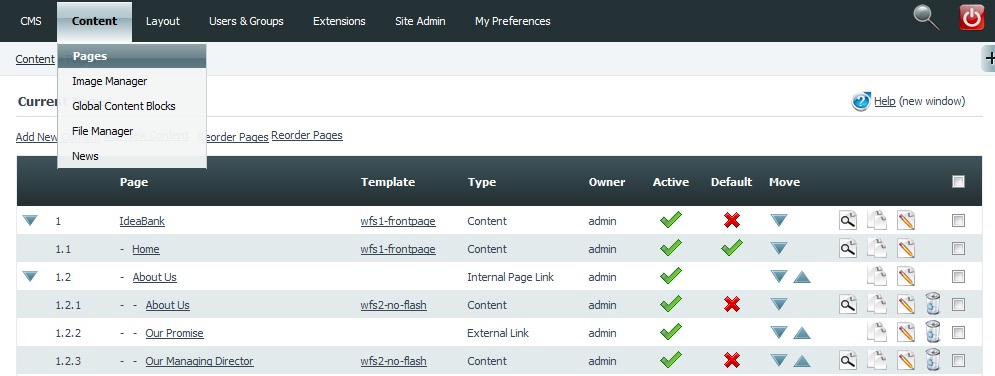
Task: Open the Users & Groups menu
Action: coord(246,21)
